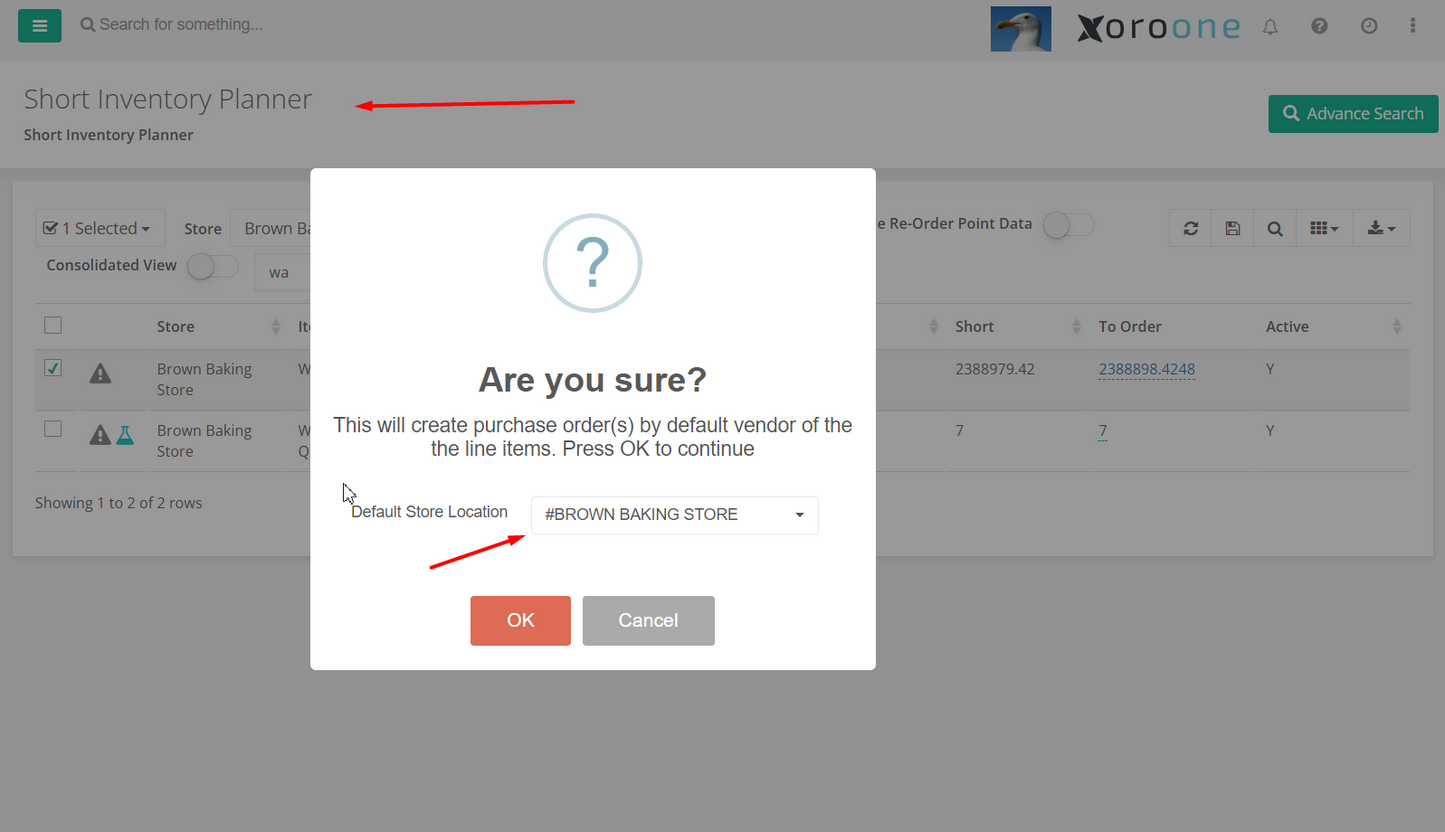Click the large question mark dialog icon
The width and height of the screenshot is (1445, 832).
[x=592, y=263]
